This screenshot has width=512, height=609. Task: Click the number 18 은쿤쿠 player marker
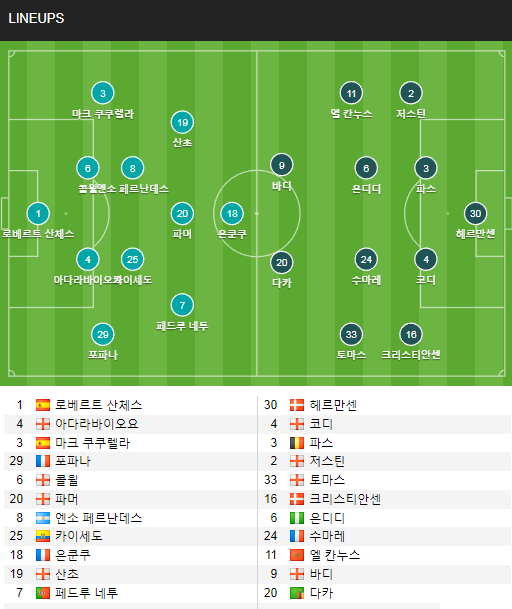click(232, 214)
